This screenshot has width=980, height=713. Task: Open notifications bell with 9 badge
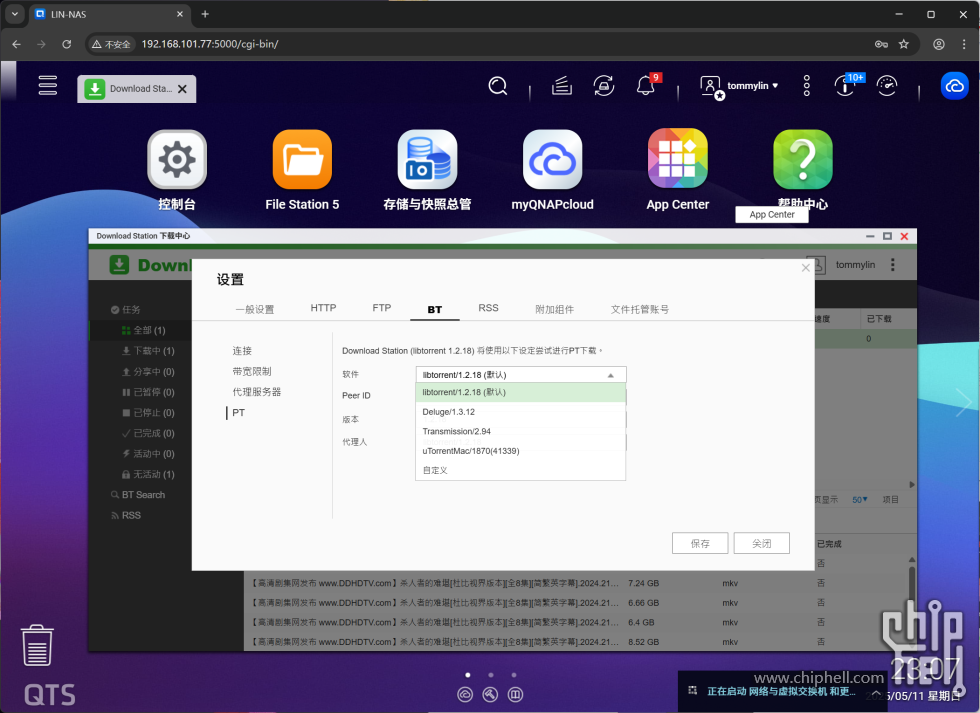(x=646, y=85)
